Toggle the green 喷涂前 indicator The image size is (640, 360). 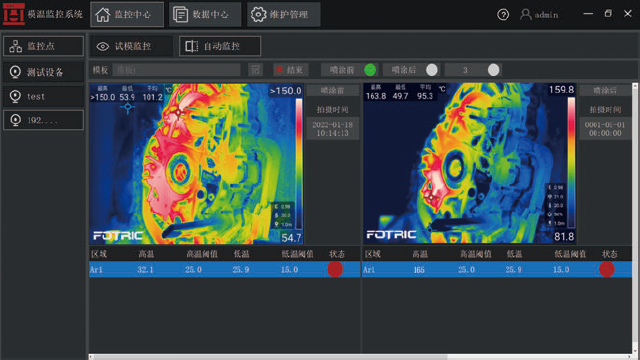370,70
